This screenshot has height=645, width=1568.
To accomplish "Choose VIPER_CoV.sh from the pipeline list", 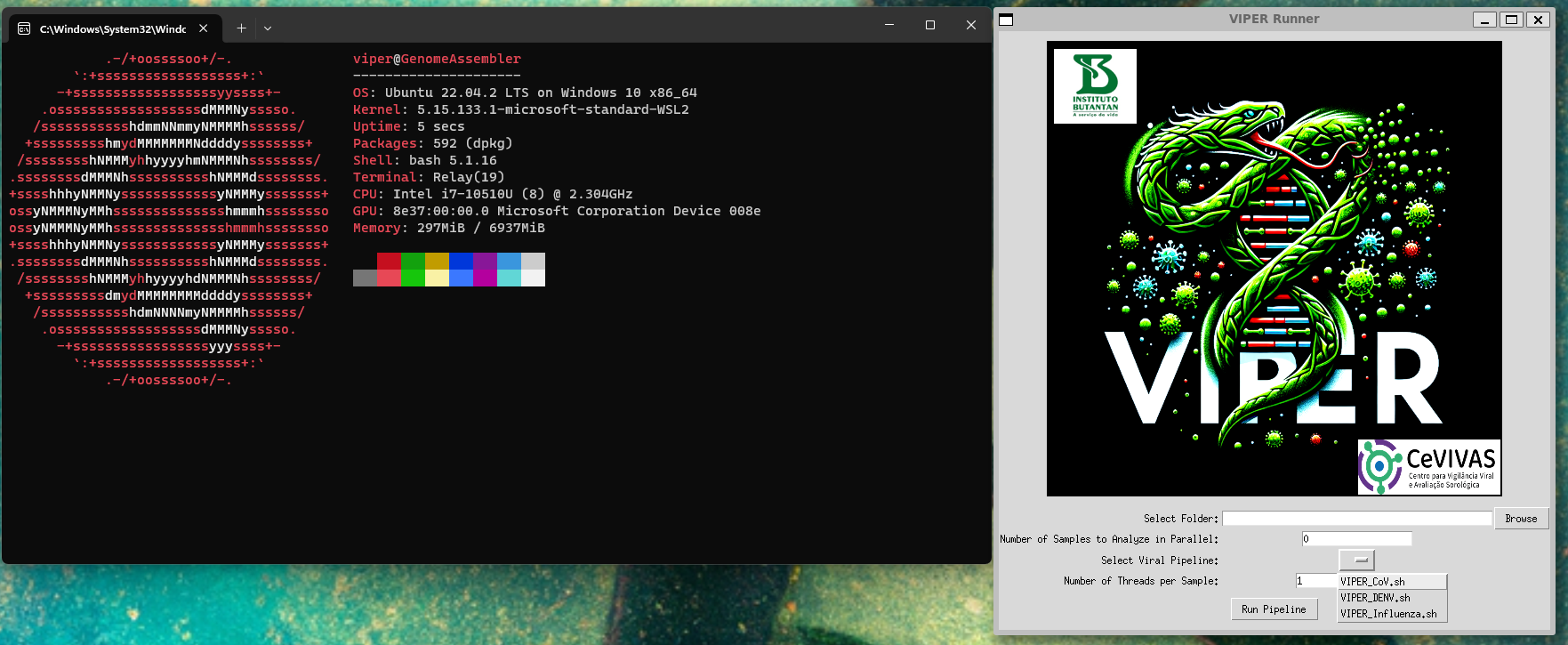I will tap(1392, 582).
